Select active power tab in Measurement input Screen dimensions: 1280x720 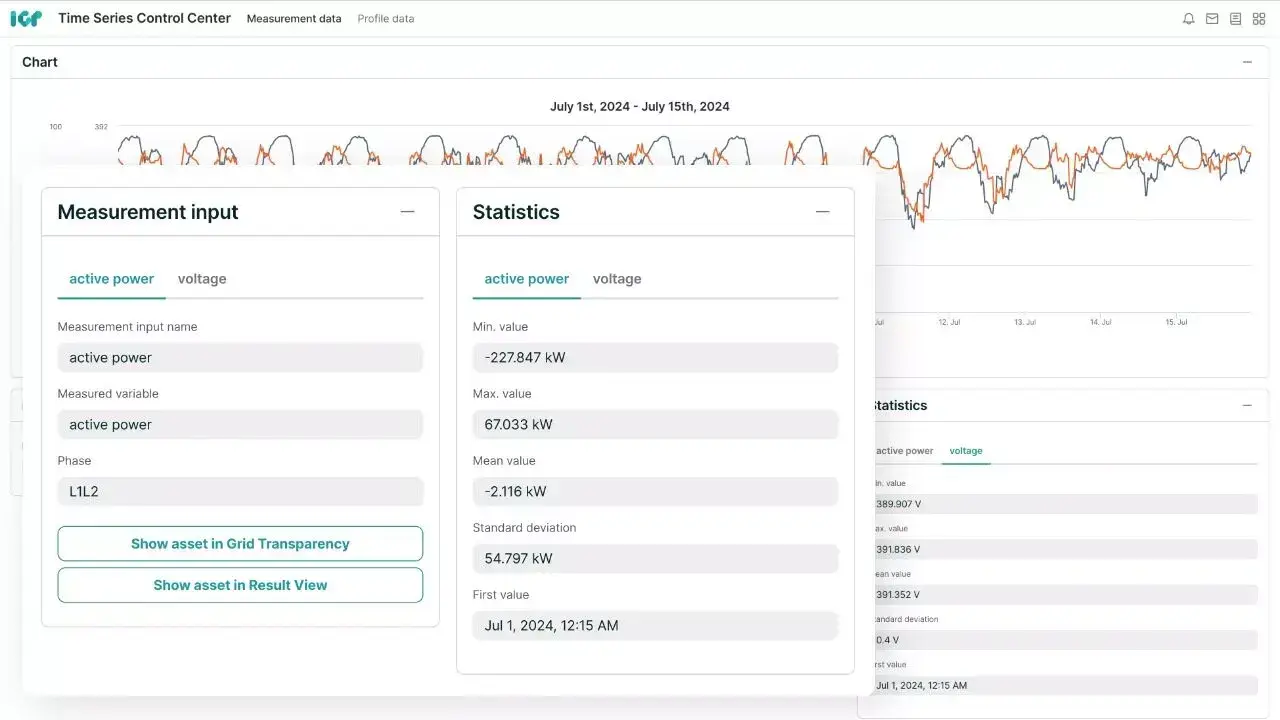[x=111, y=279]
